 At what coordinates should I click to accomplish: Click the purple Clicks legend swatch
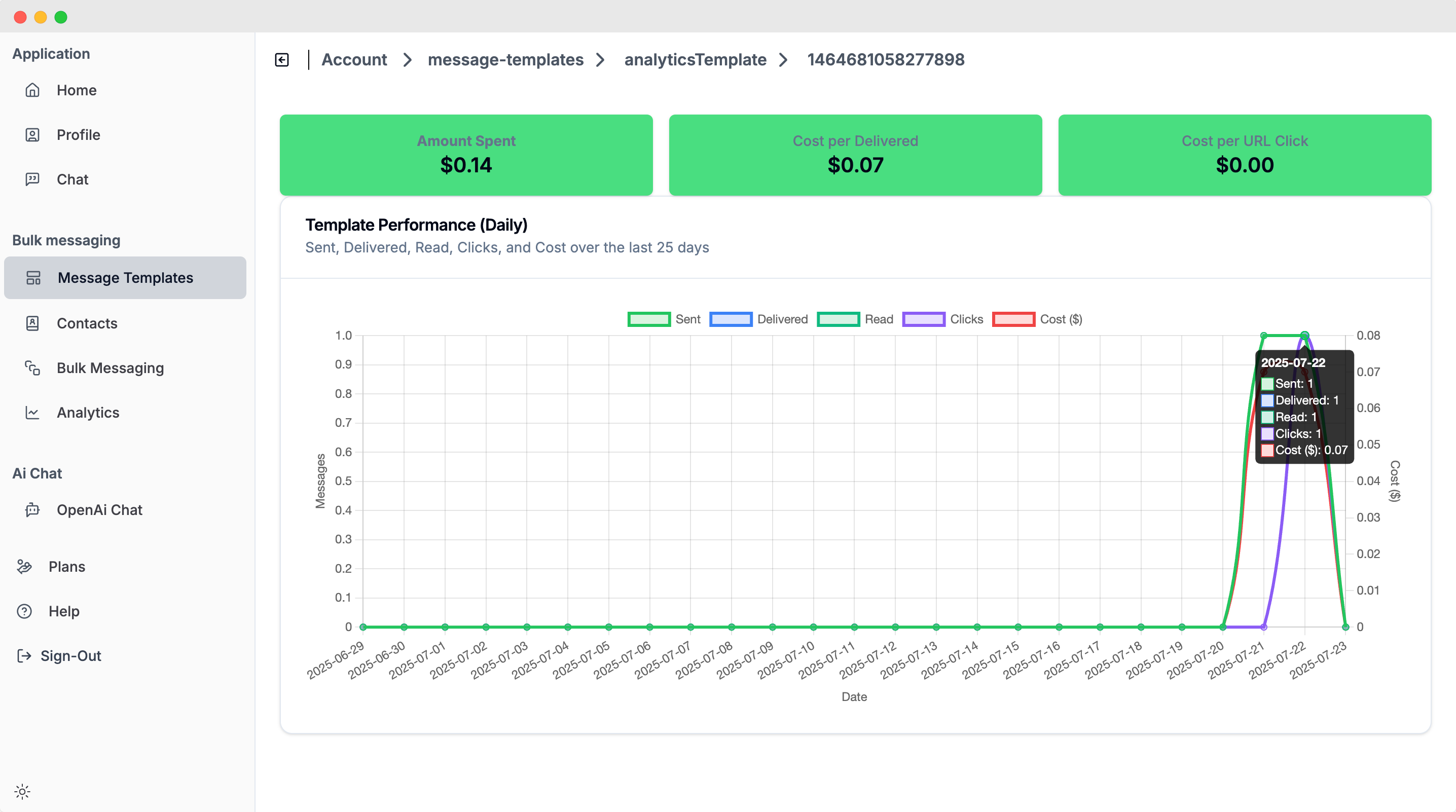point(924,319)
